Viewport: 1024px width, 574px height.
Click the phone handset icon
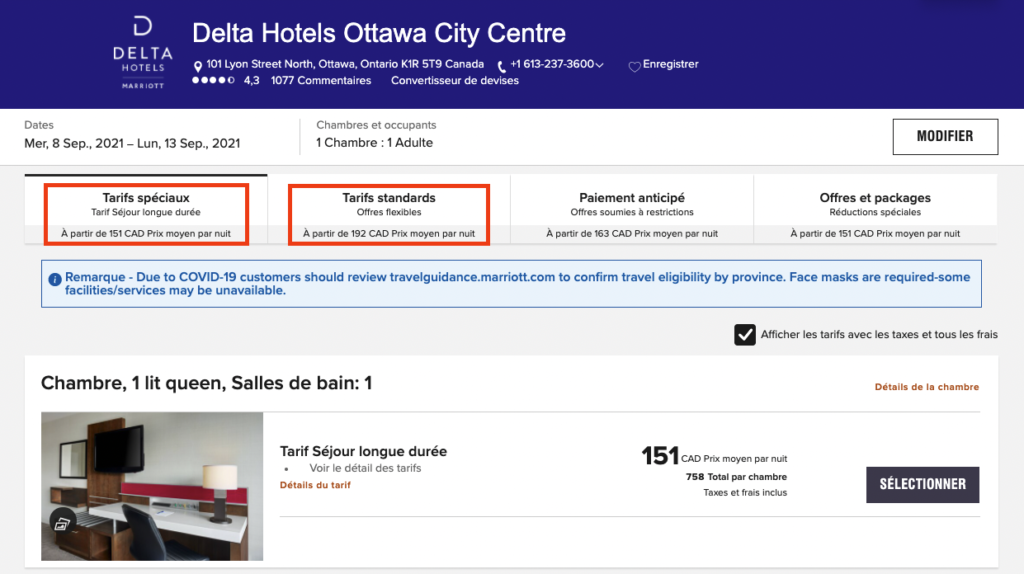[x=502, y=66]
